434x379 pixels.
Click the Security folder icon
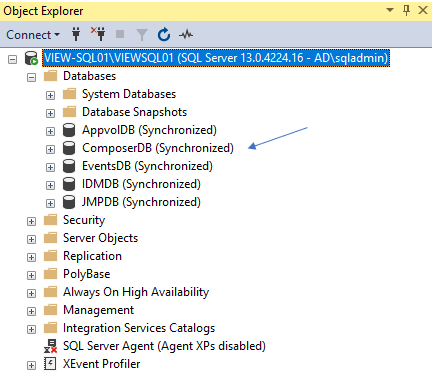click(50, 220)
